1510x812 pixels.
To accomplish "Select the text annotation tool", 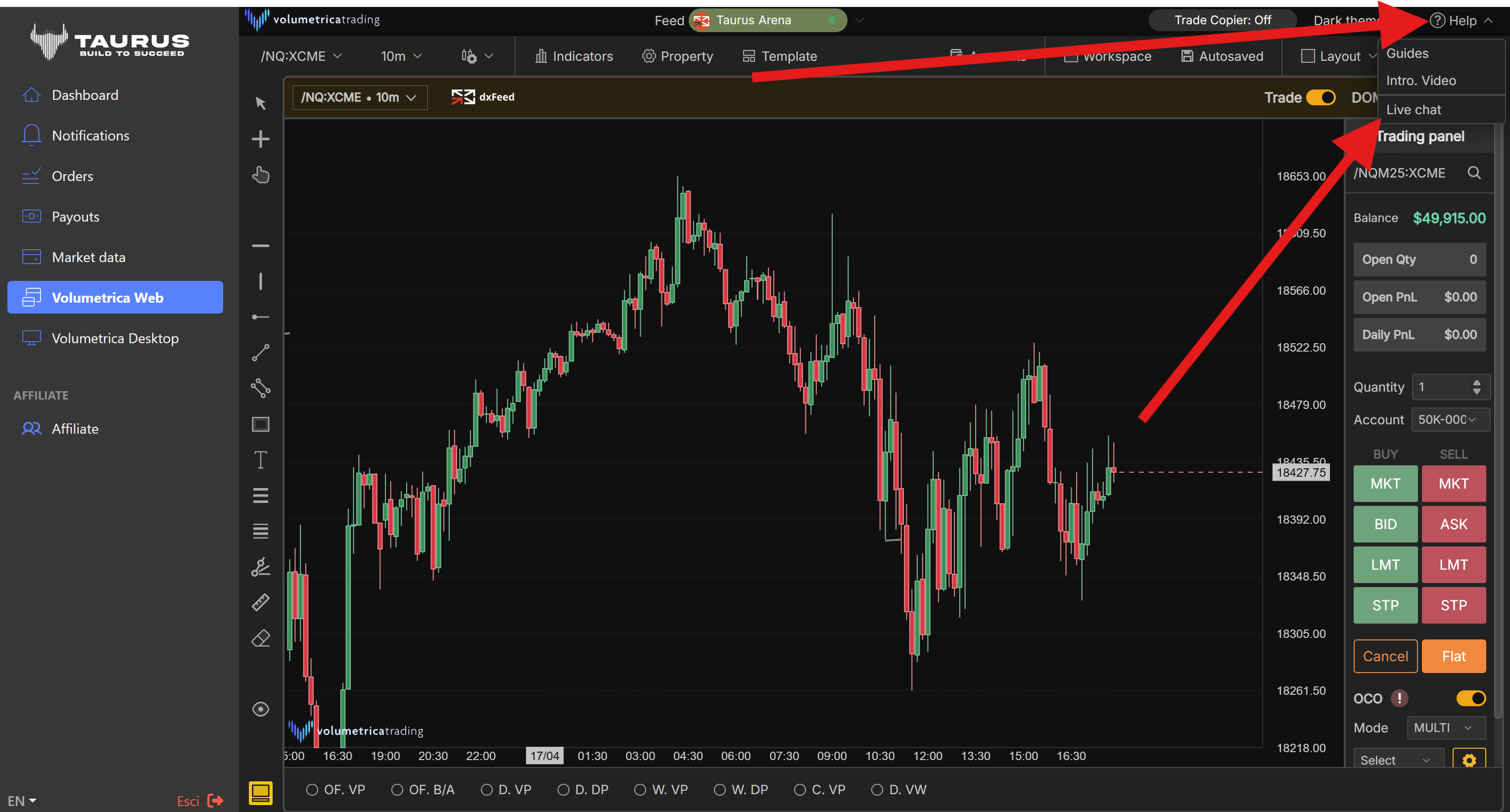I will [x=260, y=460].
